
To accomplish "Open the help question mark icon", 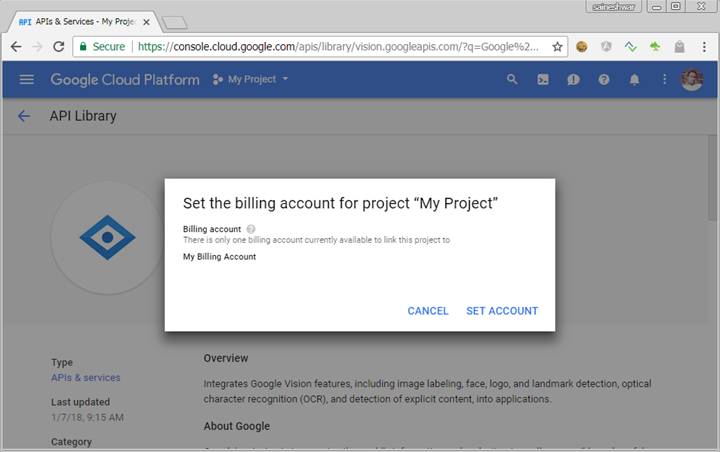I will [x=604, y=79].
